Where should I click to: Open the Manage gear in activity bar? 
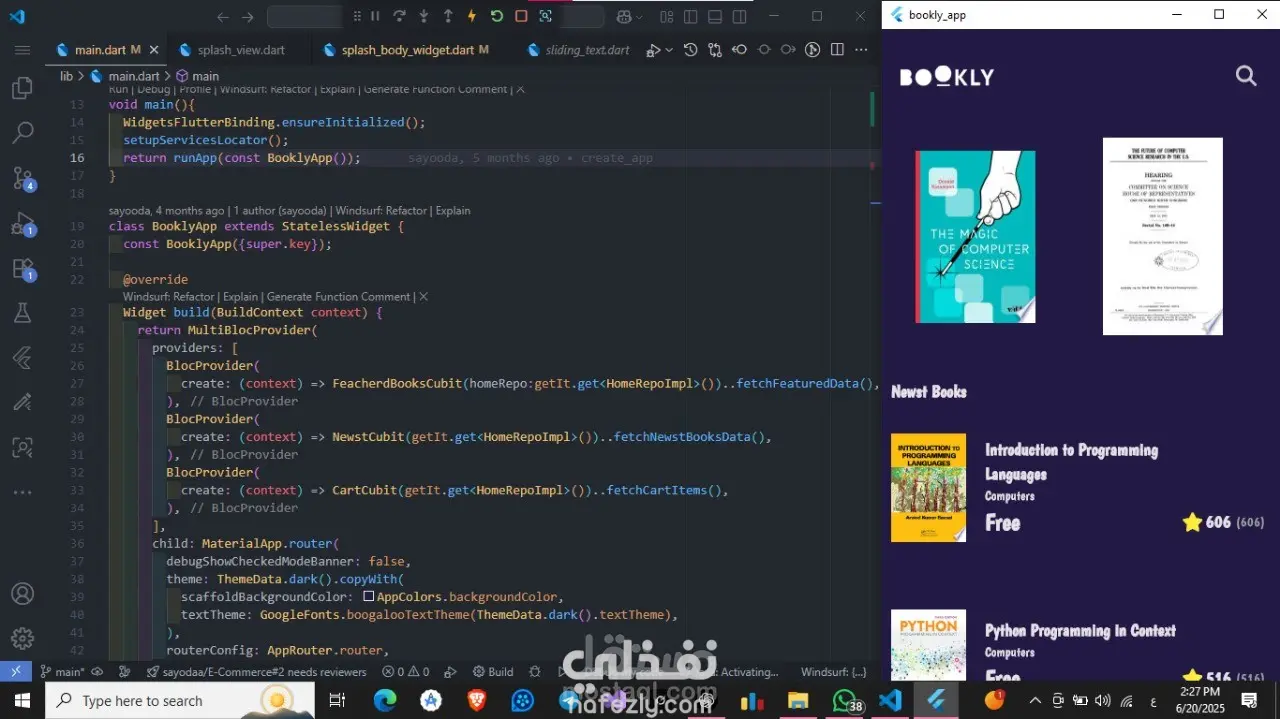(22, 638)
